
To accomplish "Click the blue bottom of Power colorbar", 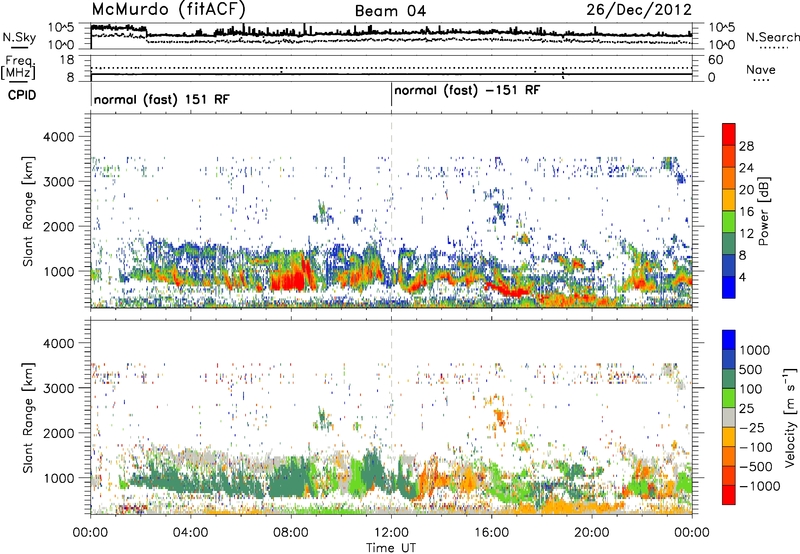I will pos(729,288).
